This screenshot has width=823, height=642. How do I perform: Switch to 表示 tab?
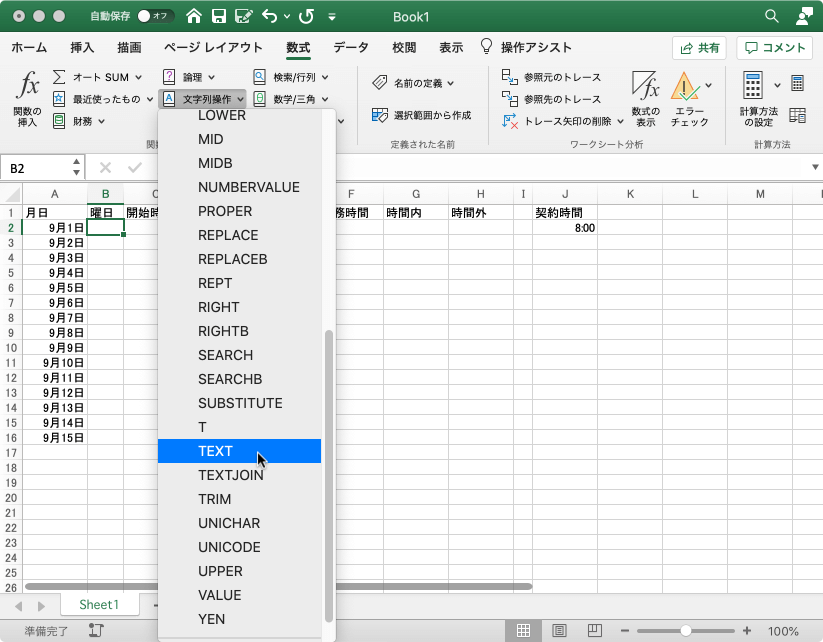point(451,48)
